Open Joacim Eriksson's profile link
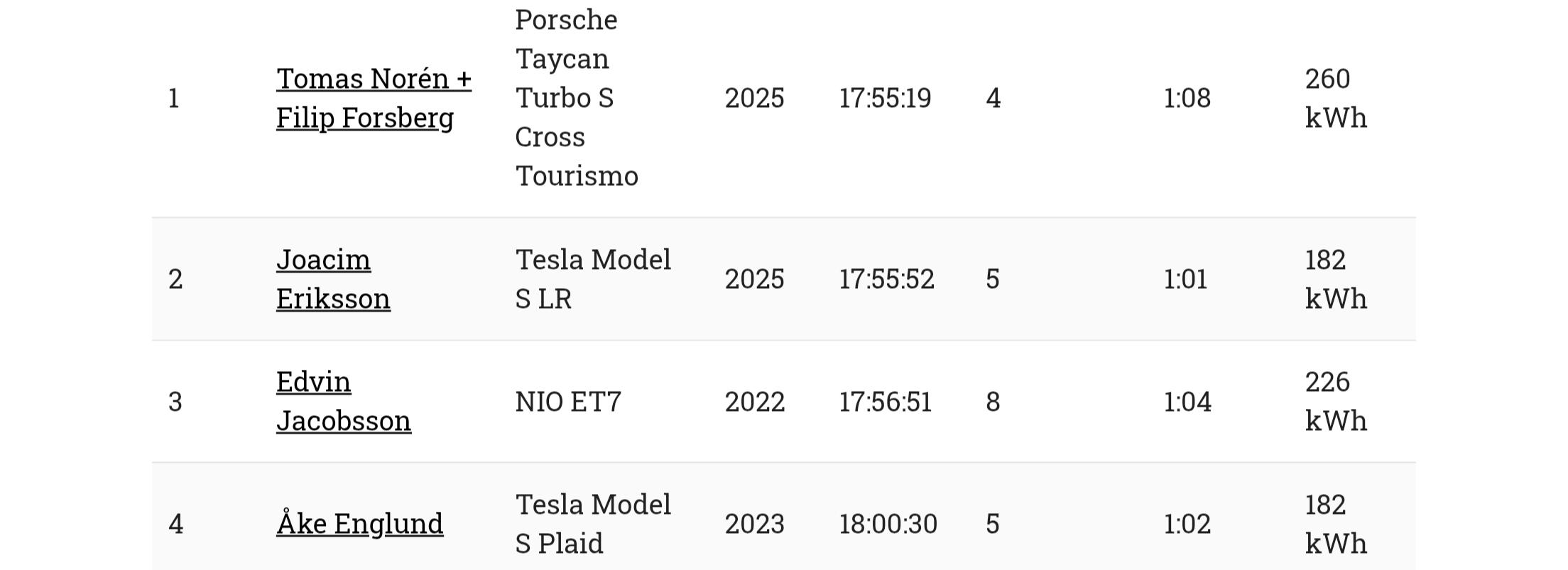This screenshot has height=570, width=1568. pyautogui.click(x=332, y=279)
